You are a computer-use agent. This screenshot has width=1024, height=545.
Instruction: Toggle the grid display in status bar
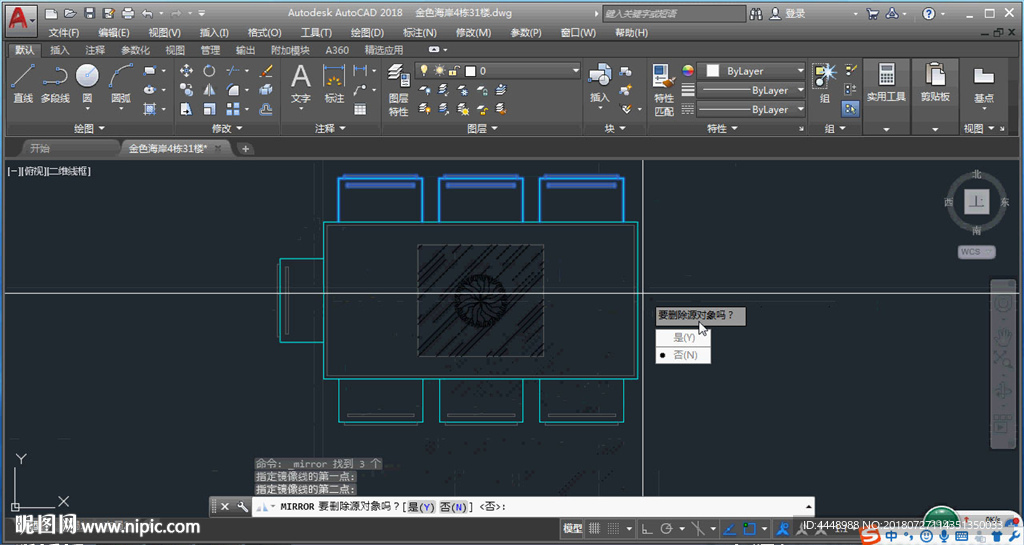pyautogui.click(x=594, y=528)
